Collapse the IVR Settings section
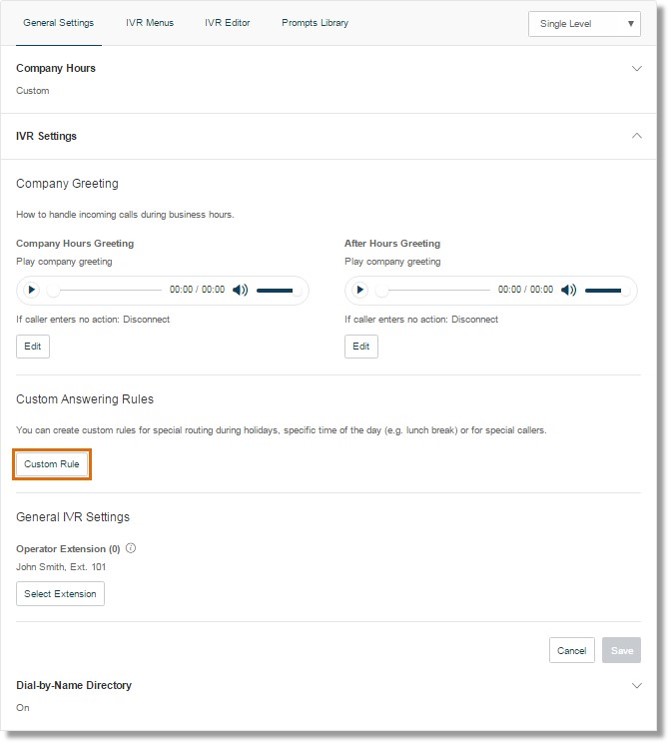 636,136
